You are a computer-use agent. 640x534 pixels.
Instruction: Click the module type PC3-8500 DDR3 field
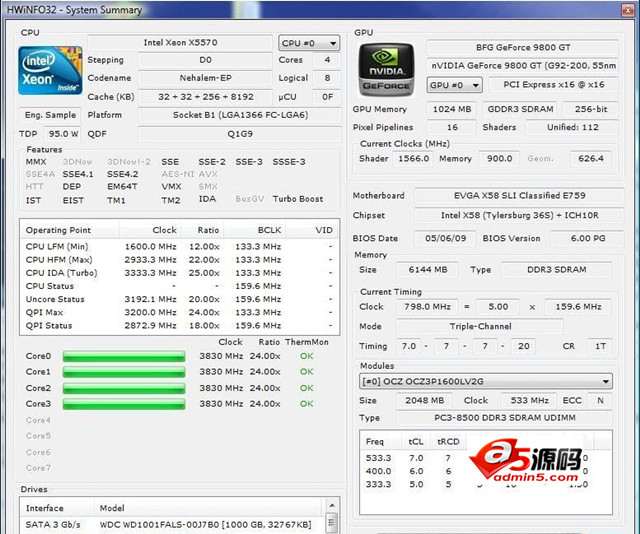[x=504, y=418]
